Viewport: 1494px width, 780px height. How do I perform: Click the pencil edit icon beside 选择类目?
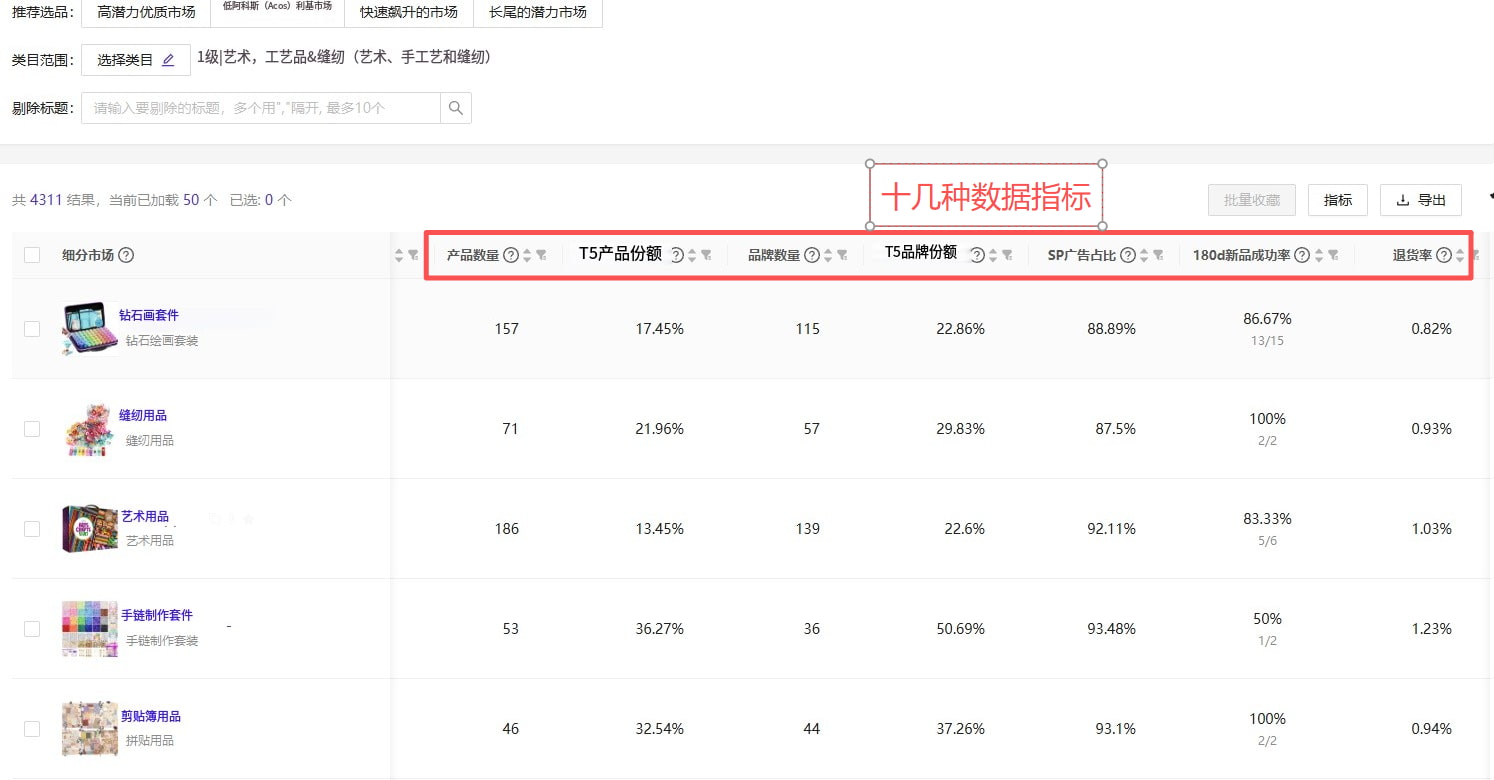tap(169, 59)
